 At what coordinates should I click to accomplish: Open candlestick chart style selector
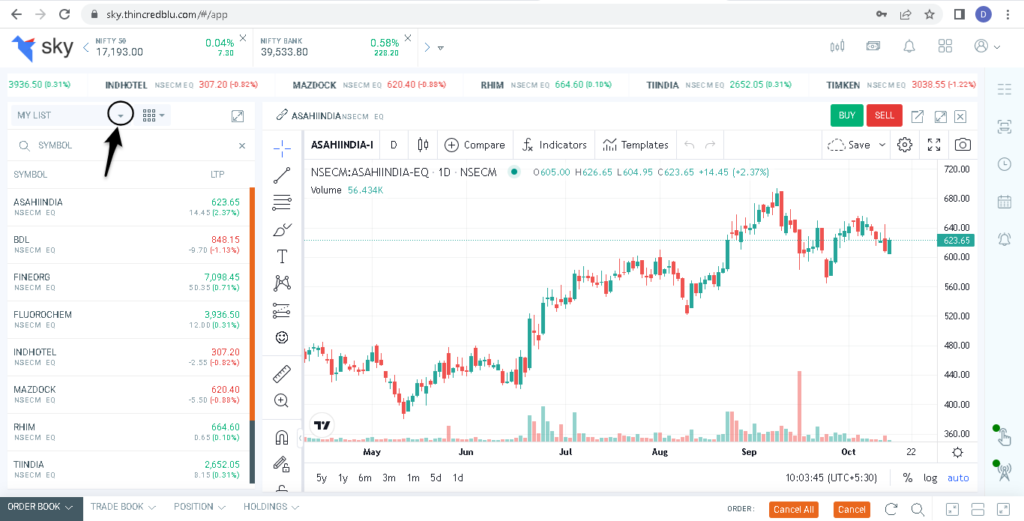click(423, 145)
